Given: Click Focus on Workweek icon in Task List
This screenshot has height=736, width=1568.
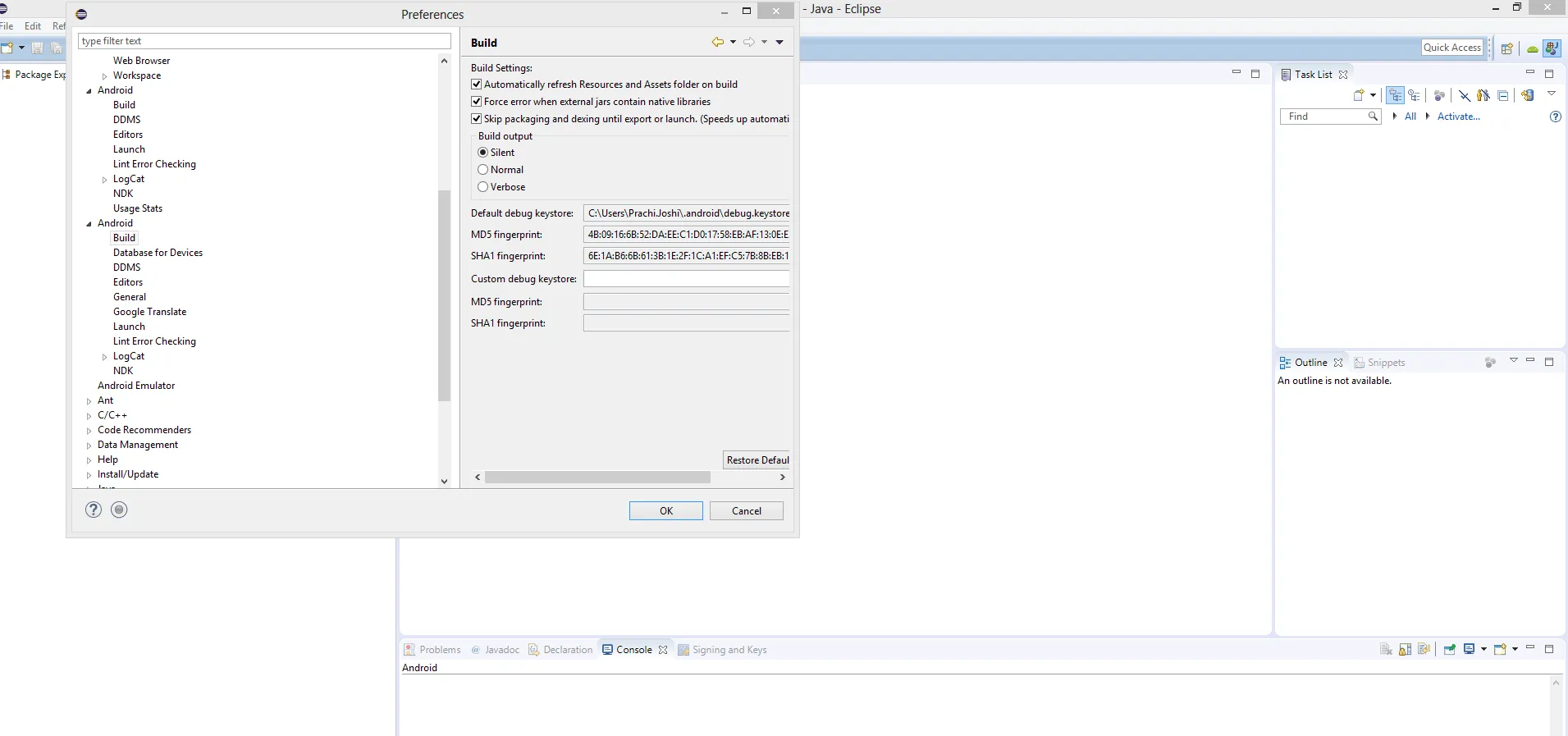Looking at the screenshot, I should coord(1438,95).
